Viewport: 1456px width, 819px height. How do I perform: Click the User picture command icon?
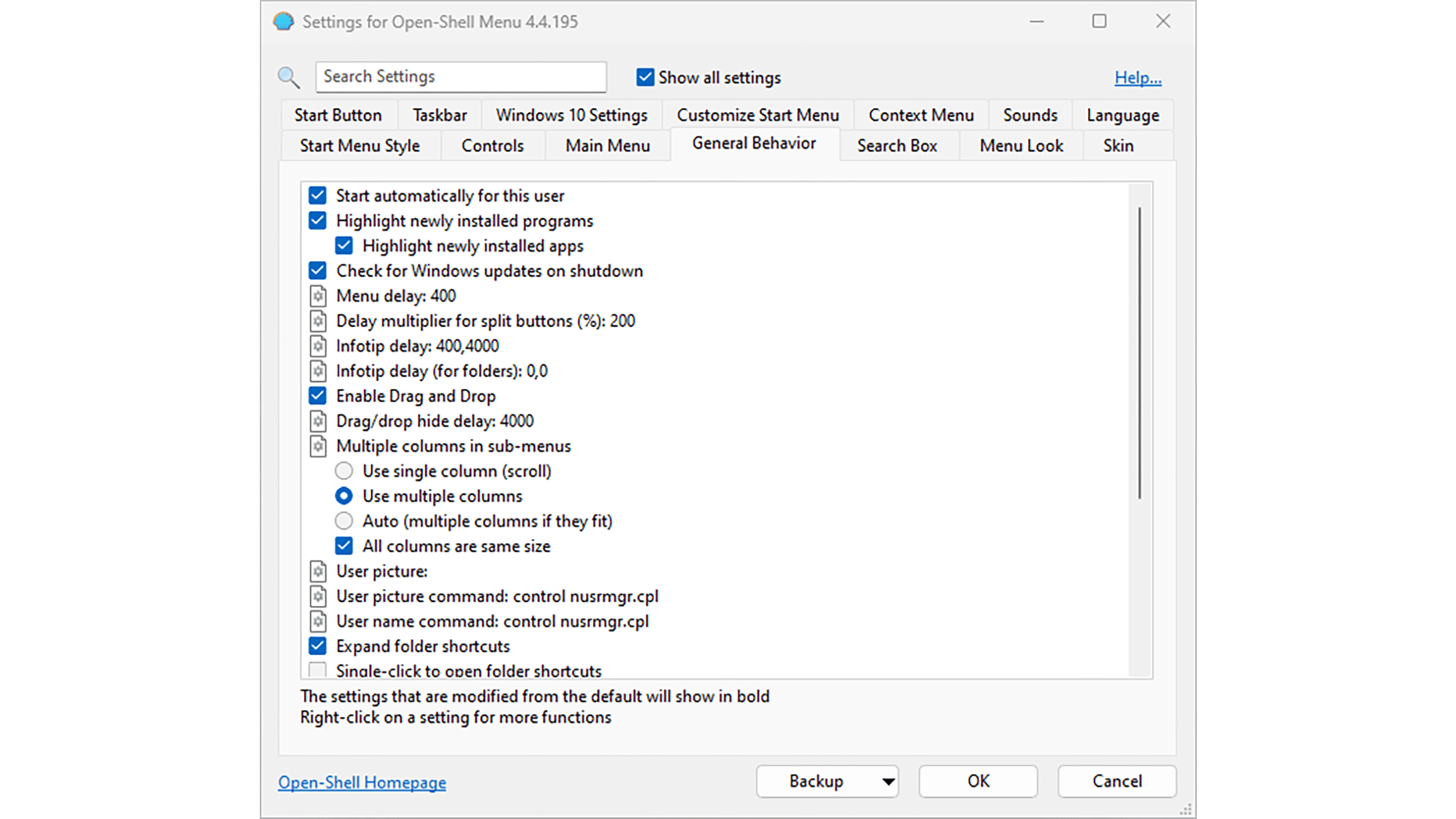click(318, 596)
